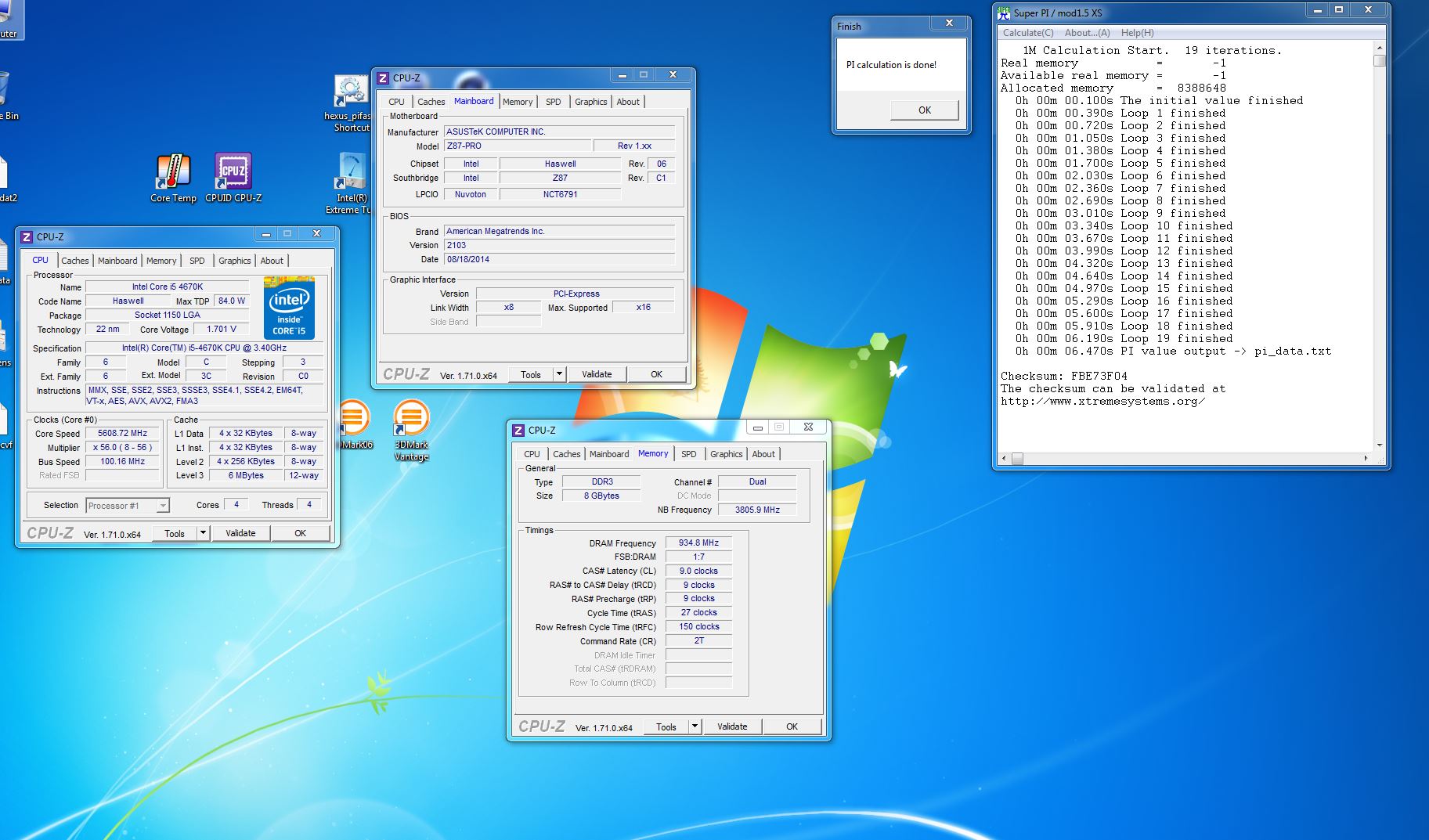Click the LPCIO value NCT6791
This screenshot has width=1429, height=840.
click(x=560, y=194)
